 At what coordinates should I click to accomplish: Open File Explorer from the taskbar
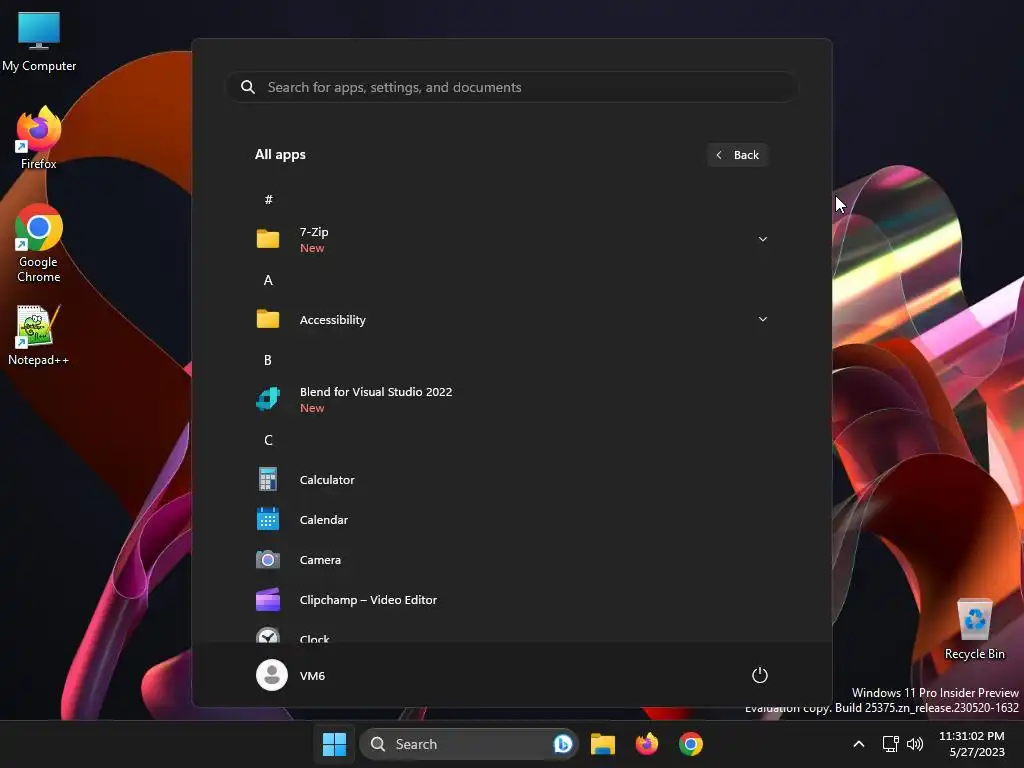tap(603, 744)
